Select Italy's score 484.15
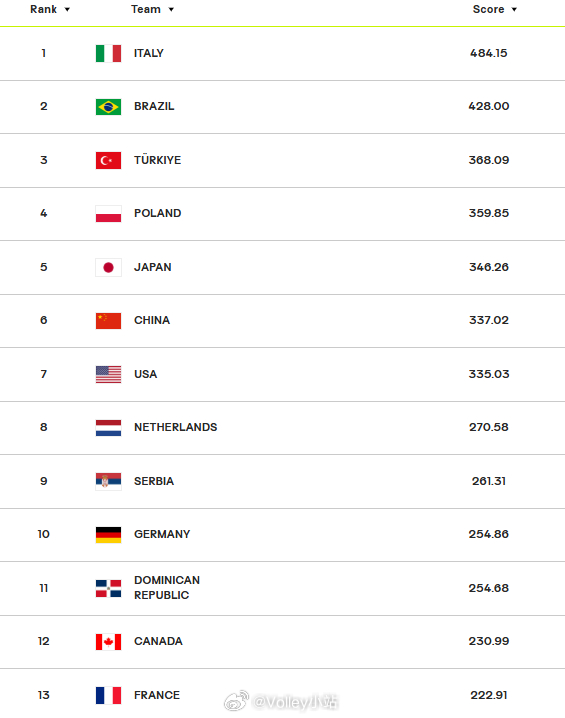565x718 pixels. [x=489, y=53]
